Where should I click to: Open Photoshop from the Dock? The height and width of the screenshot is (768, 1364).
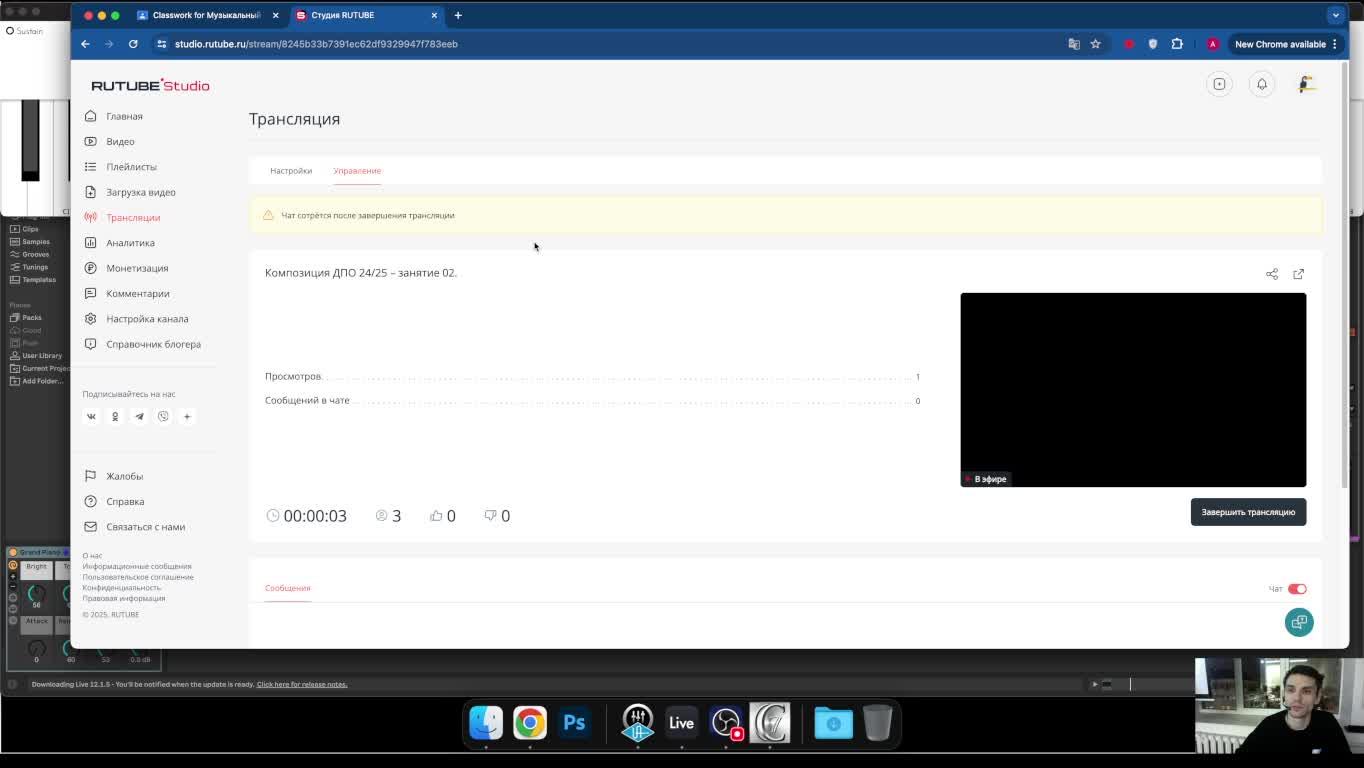[x=574, y=722]
